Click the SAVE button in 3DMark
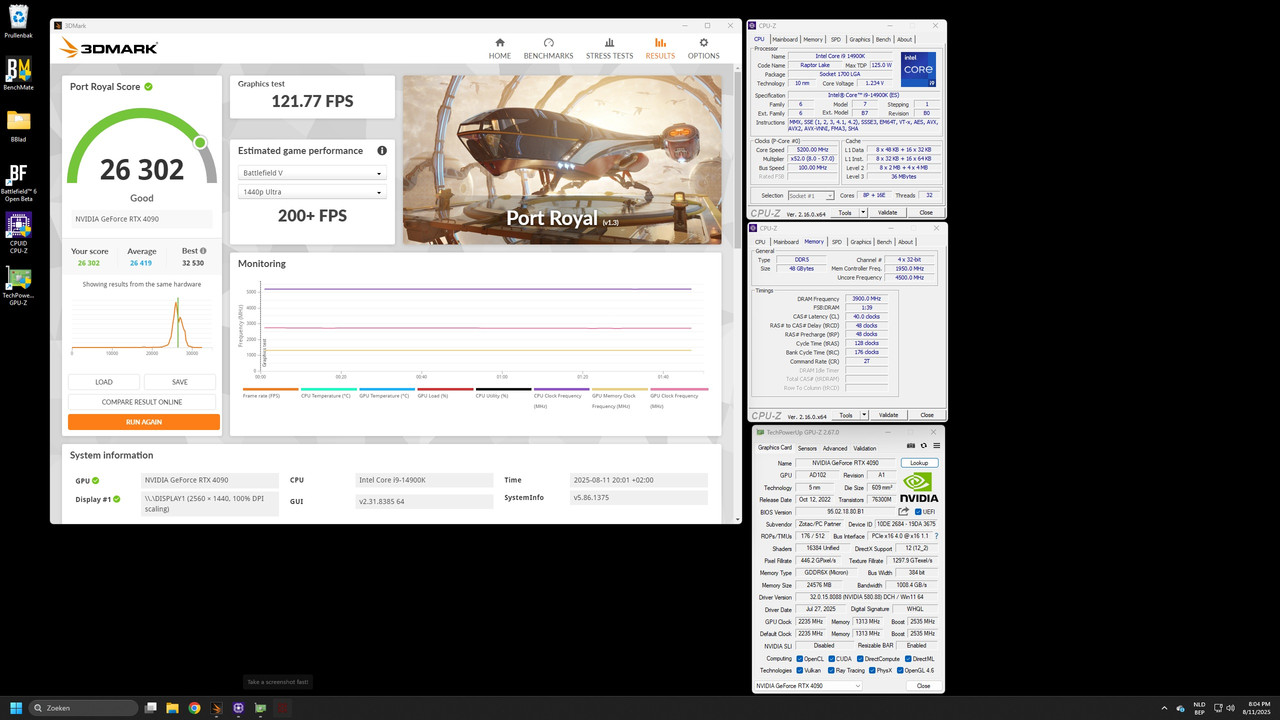The image size is (1280, 720). [180, 382]
